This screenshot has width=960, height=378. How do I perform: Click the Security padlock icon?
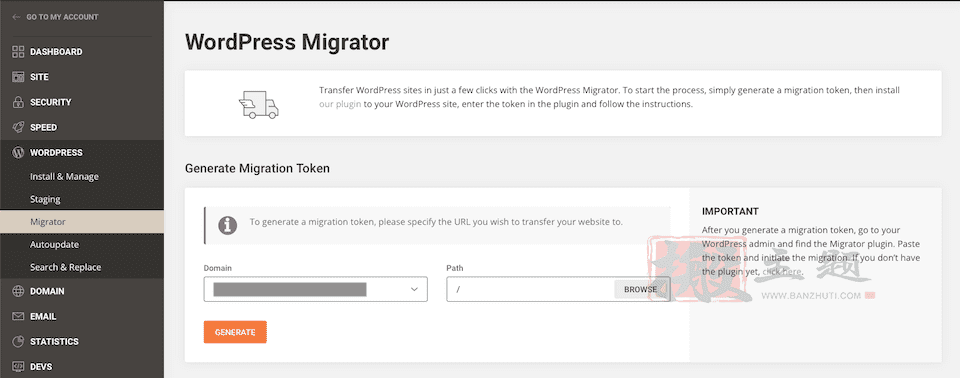pyautogui.click(x=18, y=102)
